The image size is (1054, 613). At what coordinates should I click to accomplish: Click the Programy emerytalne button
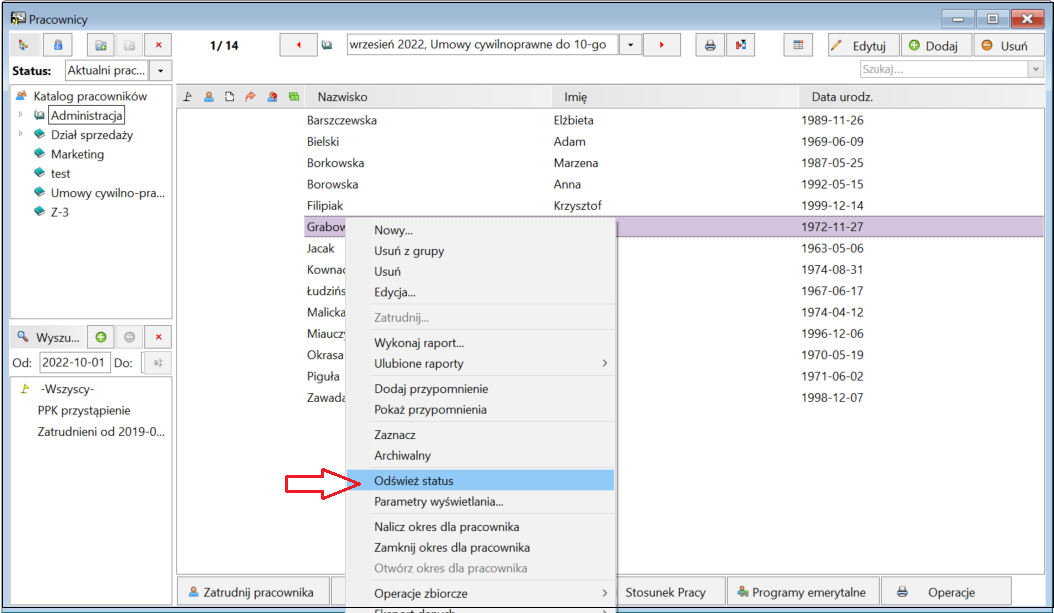click(803, 592)
